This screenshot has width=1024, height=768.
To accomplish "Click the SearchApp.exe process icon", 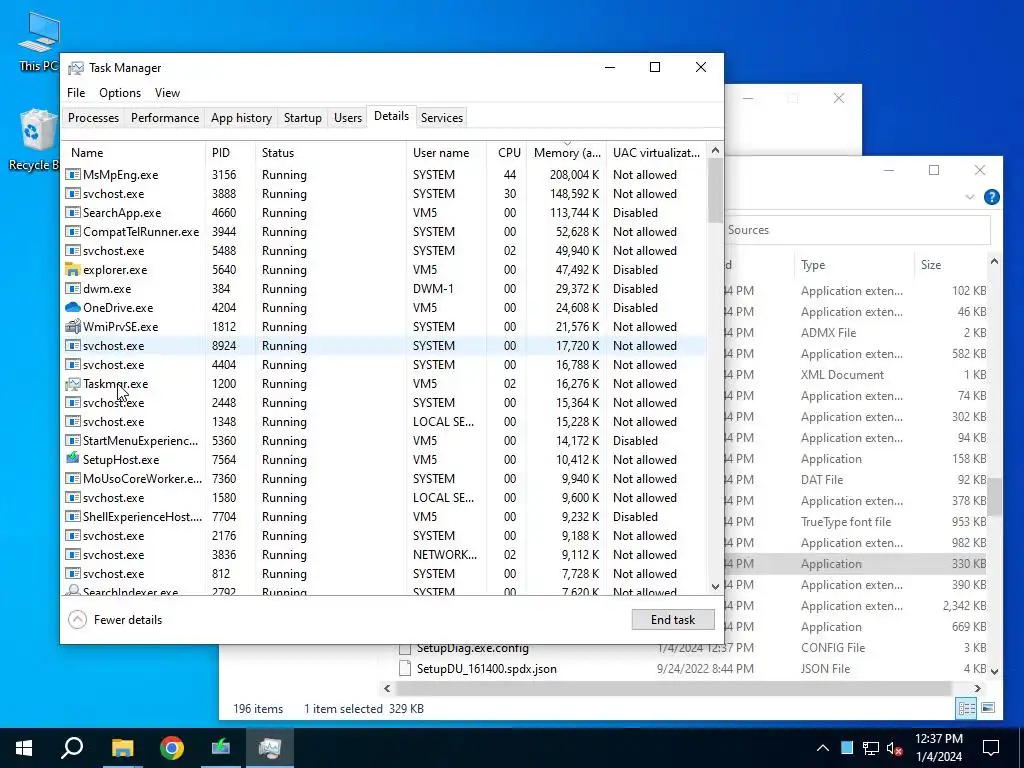I will tap(72, 213).
